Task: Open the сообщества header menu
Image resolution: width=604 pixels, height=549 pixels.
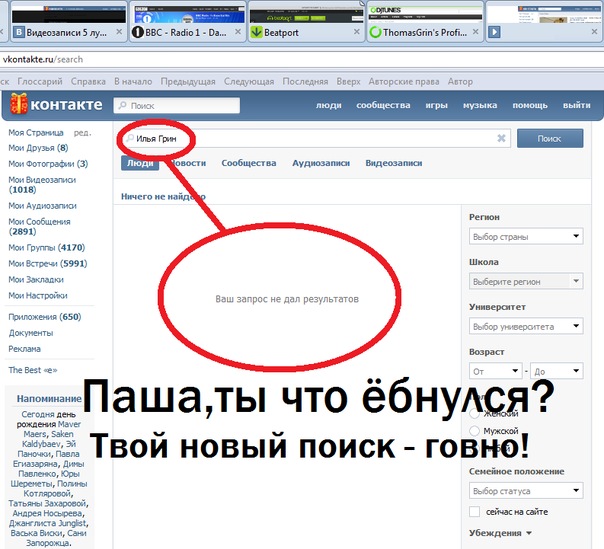Action: tap(383, 105)
